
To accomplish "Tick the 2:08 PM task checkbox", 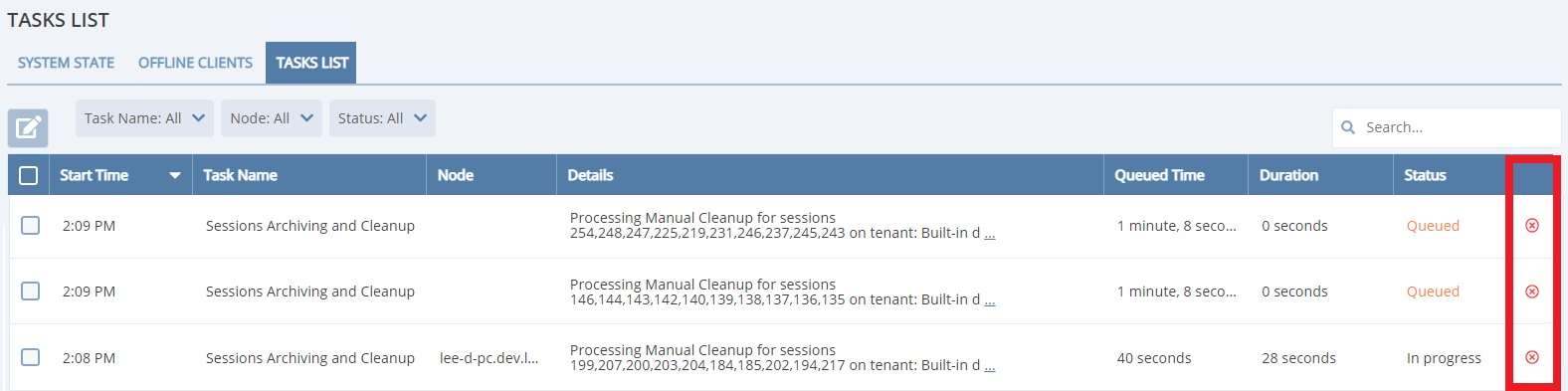I will pos(31,357).
